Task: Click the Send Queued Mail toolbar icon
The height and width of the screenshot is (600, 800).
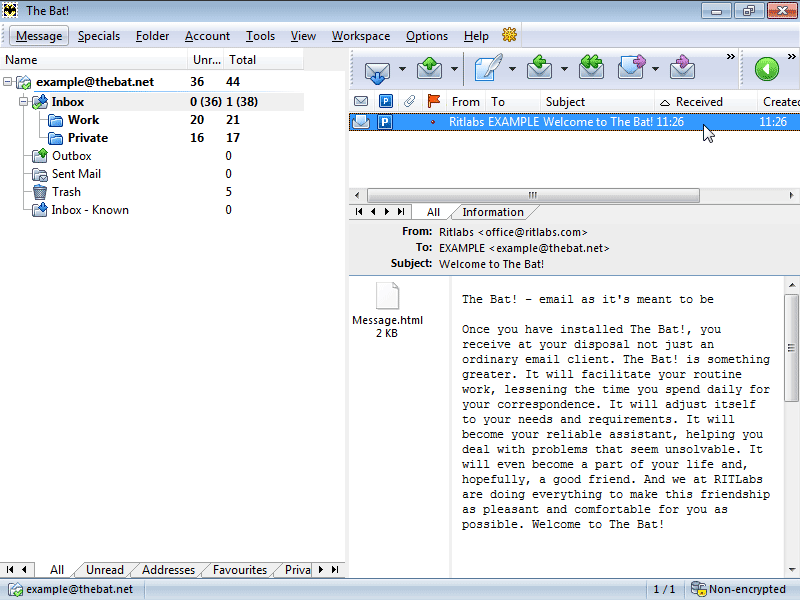Action: tap(429, 70)
